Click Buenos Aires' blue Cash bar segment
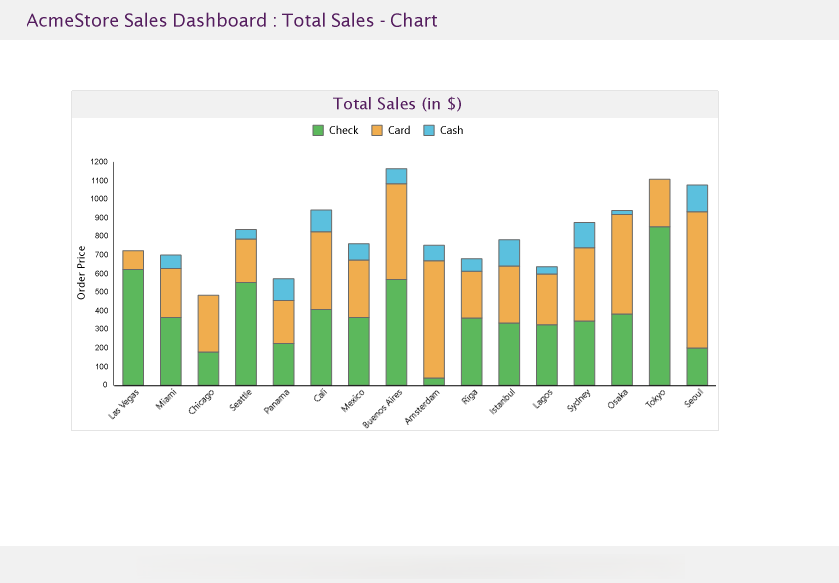This screenshot has height=583, width=839. click(x=396, y=176)
